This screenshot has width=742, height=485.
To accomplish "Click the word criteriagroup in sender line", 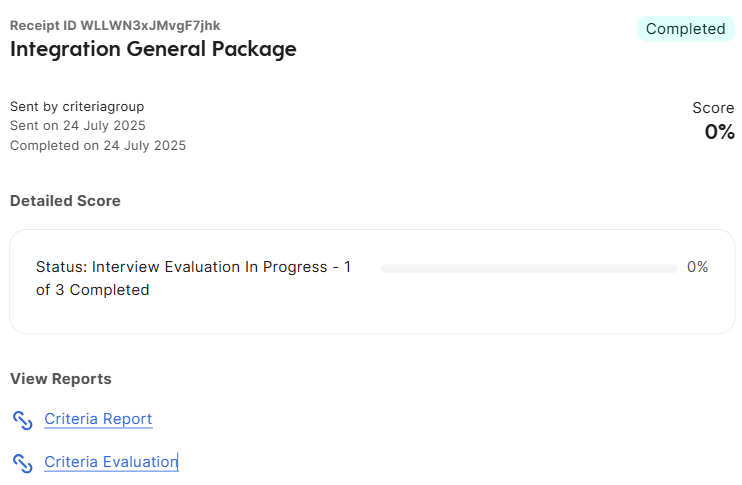I will pos(103,107).
